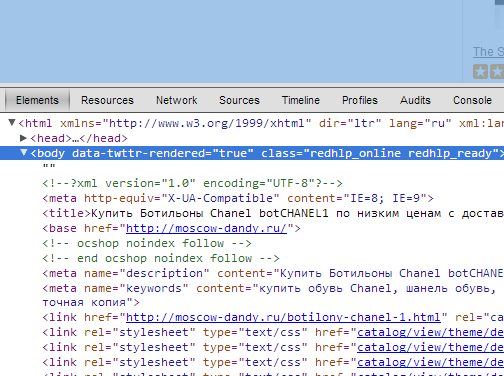This screenshot has height=376, width=504.
Task: Open the botilony-chanel-1.html canonical link
Action: 283,317
